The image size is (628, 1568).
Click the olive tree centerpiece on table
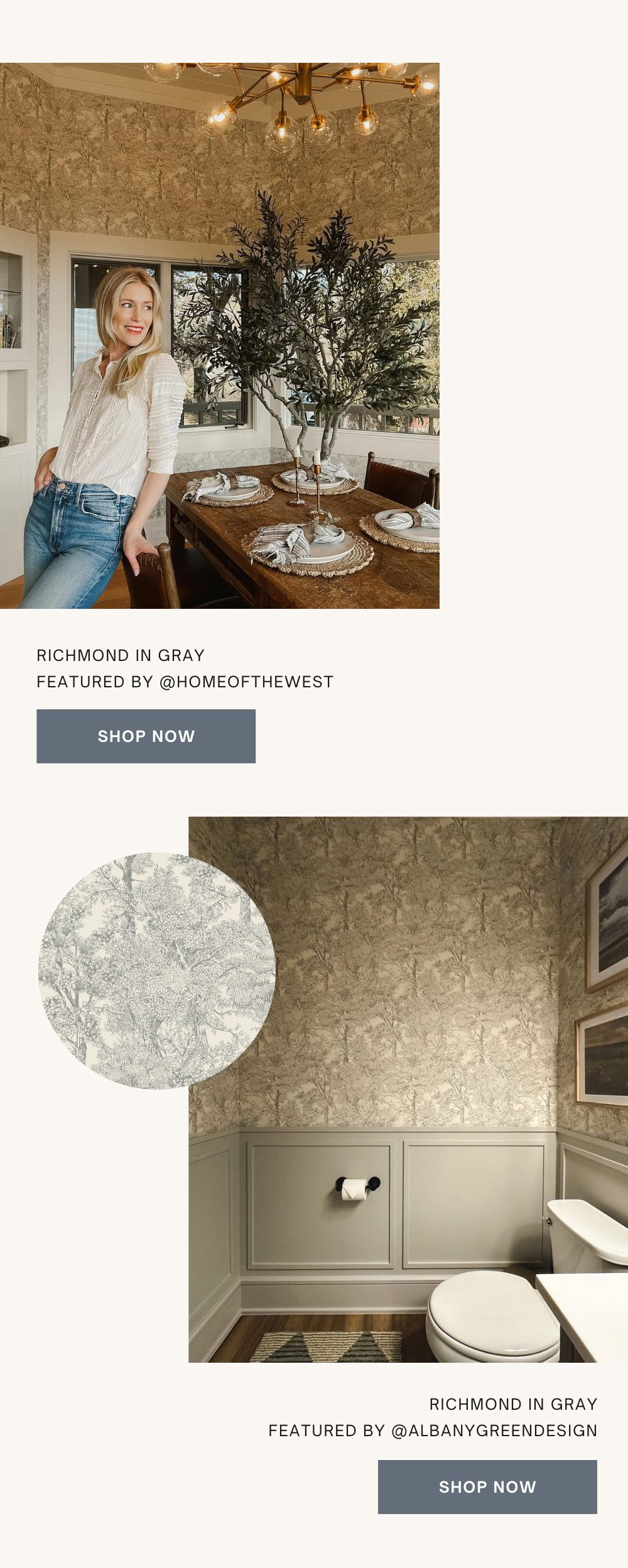[314, 326]
